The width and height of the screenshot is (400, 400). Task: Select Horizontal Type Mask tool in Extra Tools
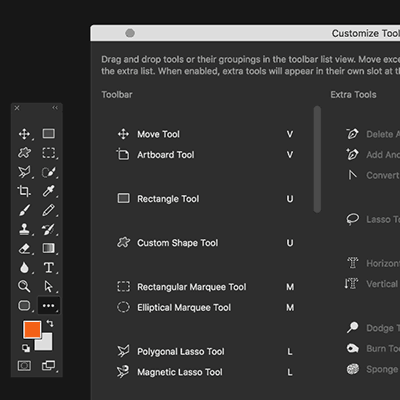click(x=372, y=263)
